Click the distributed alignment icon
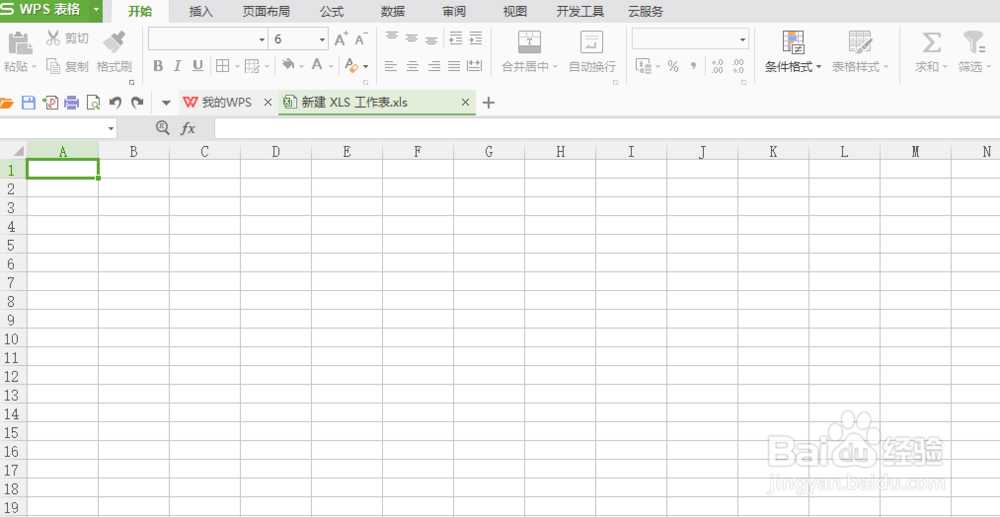 pos(474,66)
